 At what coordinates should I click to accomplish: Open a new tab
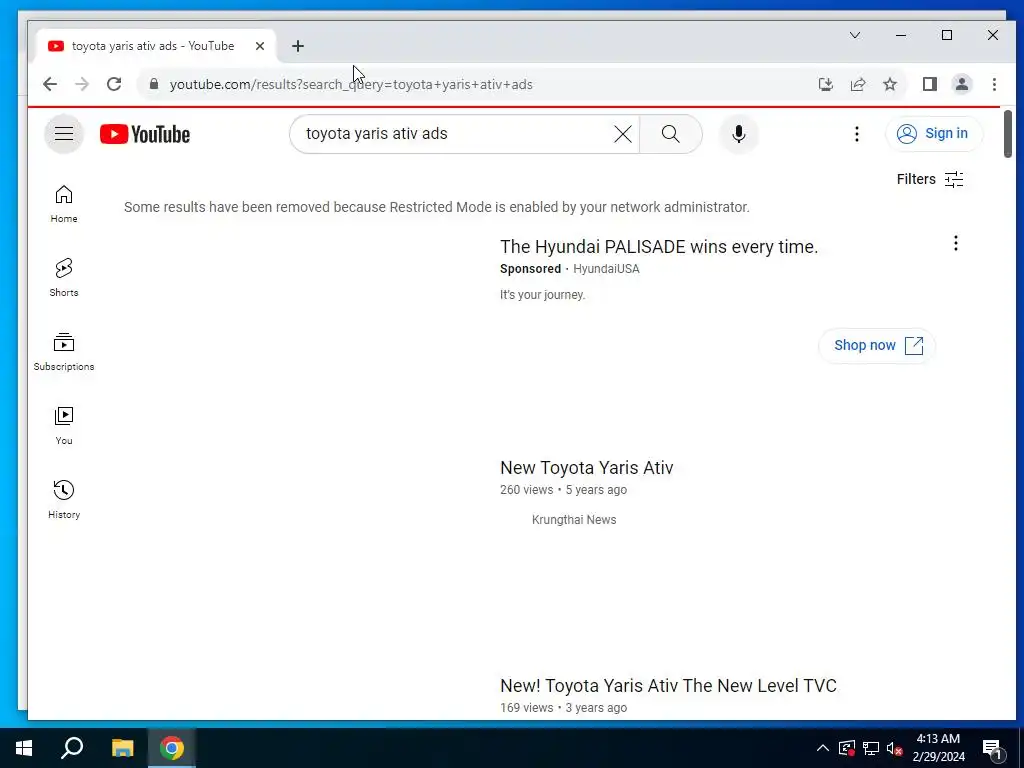[298, 46]
